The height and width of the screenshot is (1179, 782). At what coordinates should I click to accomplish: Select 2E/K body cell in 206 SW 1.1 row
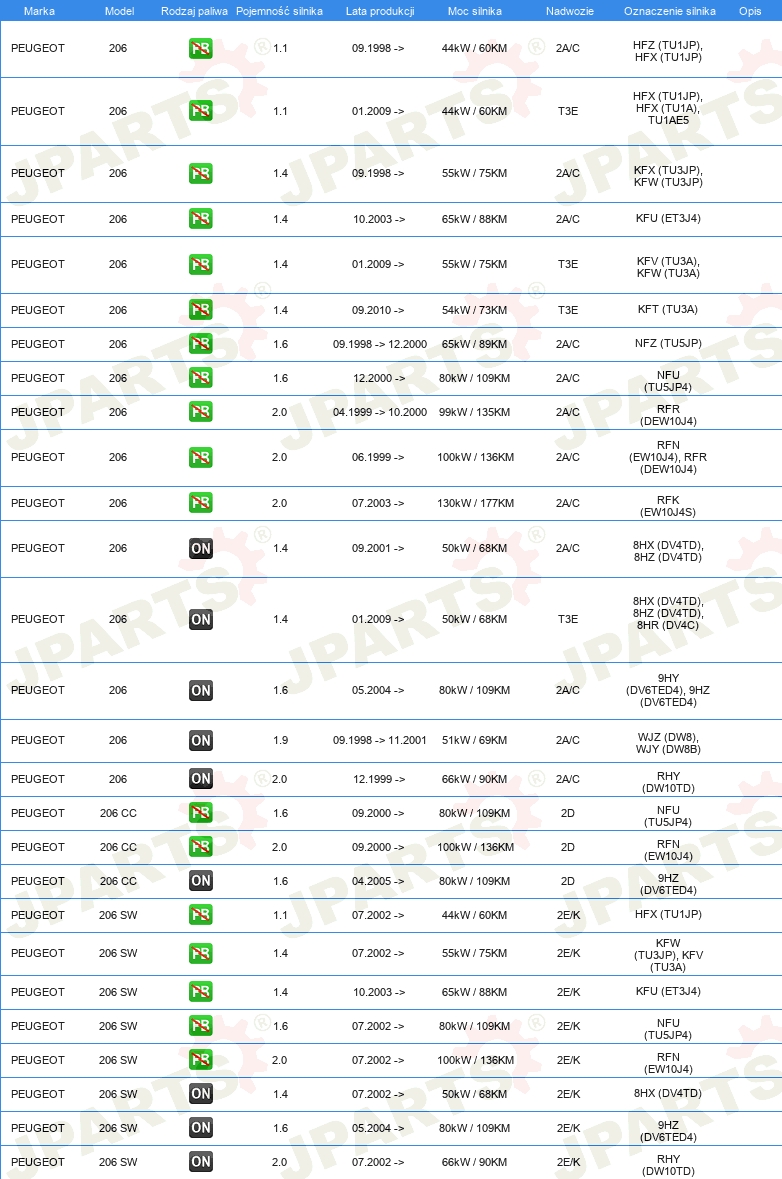pyautogui.click(x=568, y=914)
